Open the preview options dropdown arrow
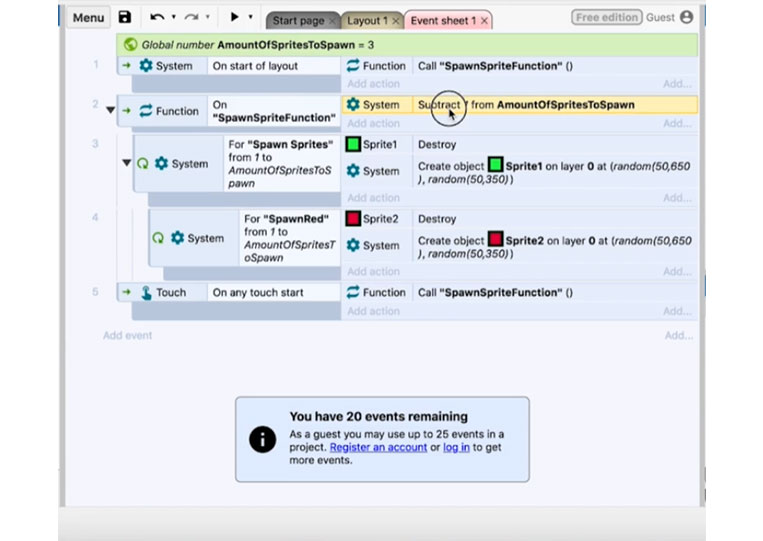The width and height of the screenshot is (763, 541). 251,17
